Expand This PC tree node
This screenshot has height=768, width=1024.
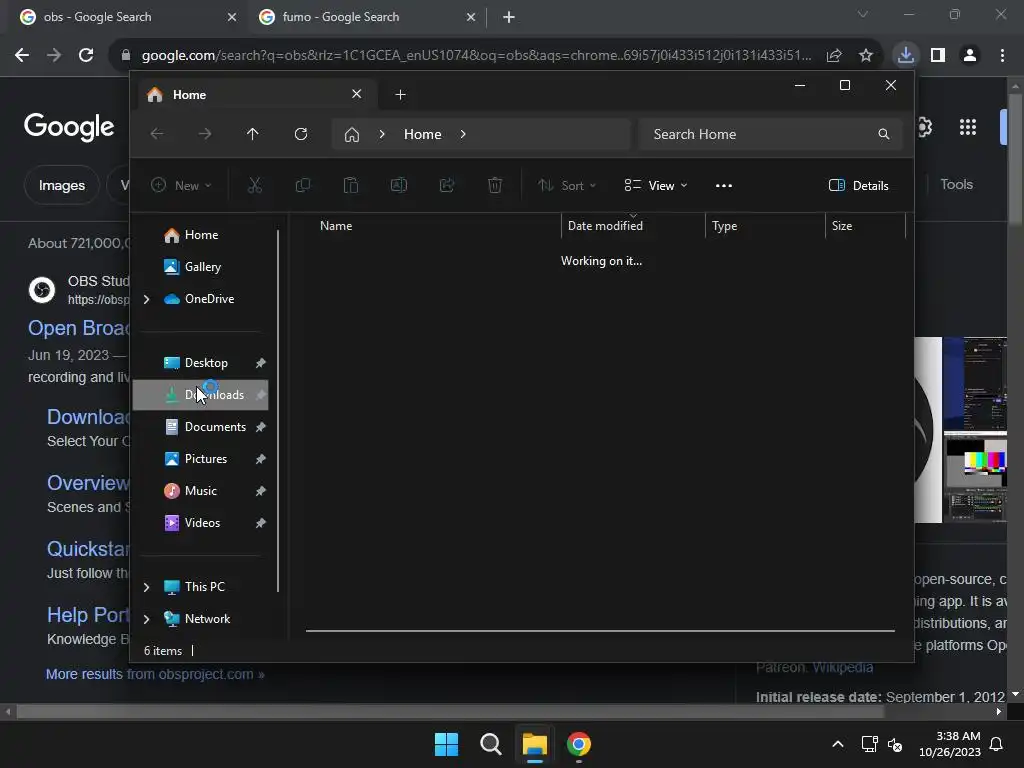click(146, 587)
